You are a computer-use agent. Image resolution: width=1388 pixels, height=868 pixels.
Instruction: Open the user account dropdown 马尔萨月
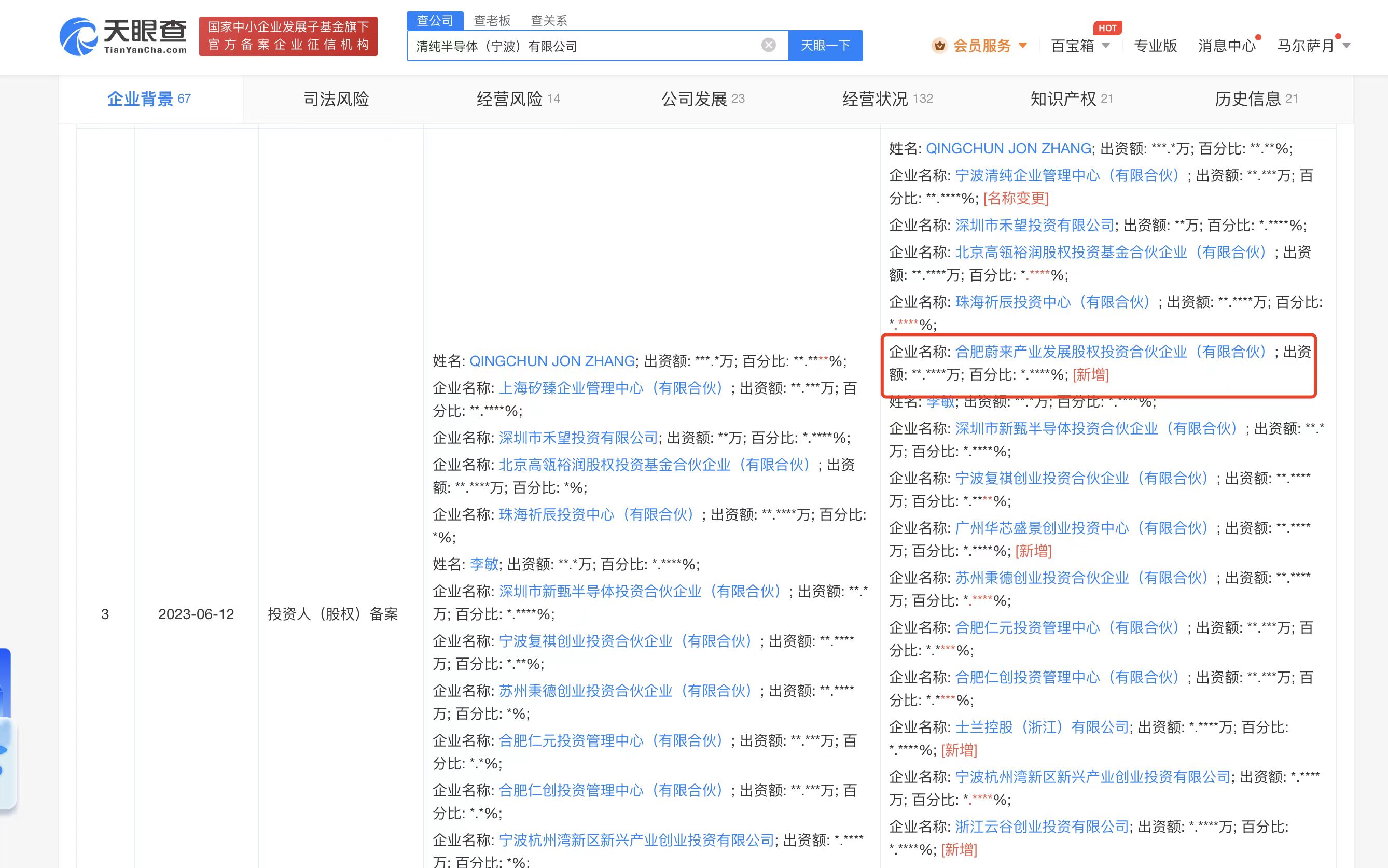(1313, 45)
